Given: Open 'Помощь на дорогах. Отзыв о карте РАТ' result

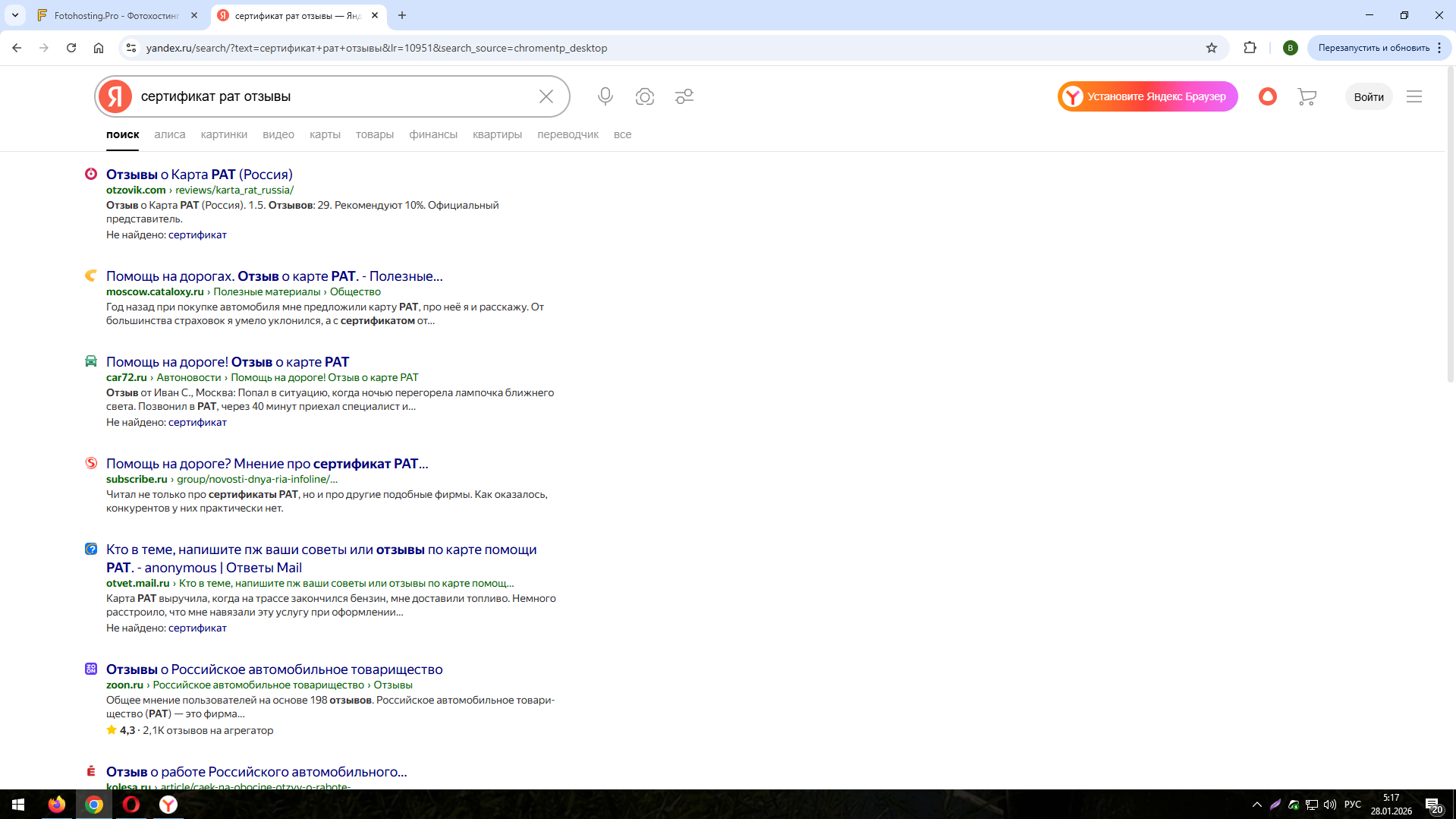Looking at the screenshot, I should (275, 276).
